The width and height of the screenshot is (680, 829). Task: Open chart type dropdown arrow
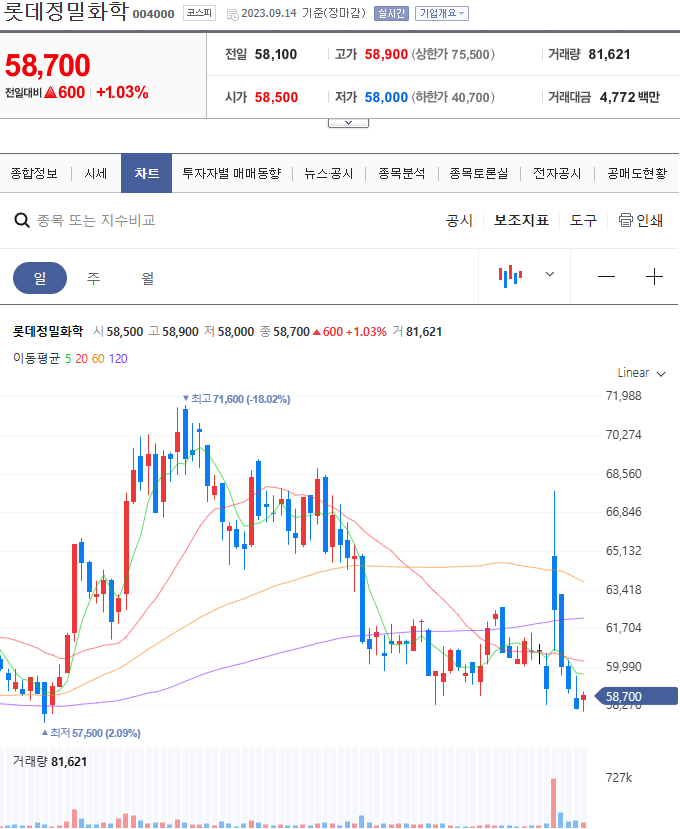550,274
